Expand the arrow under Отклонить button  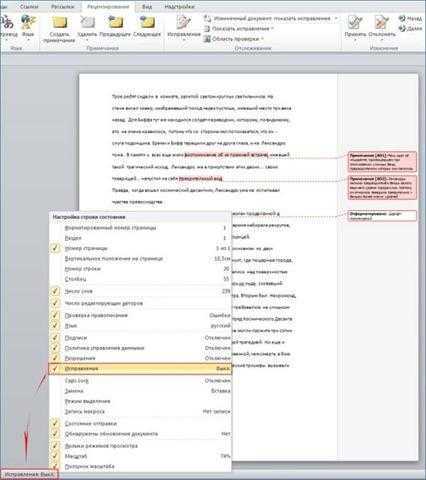pos(382,40)
